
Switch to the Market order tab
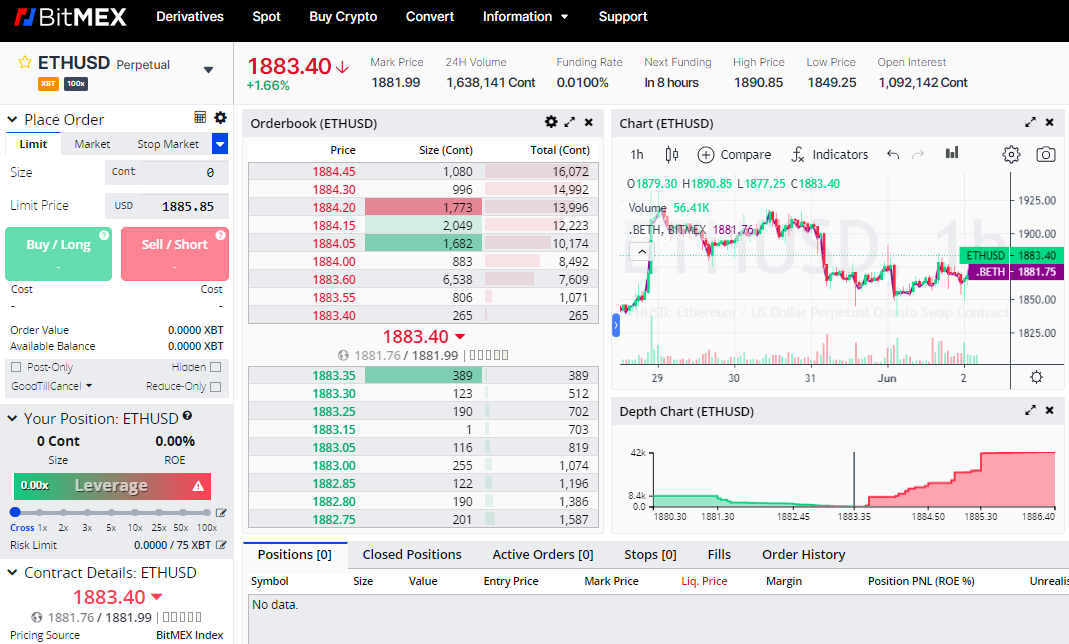pyautogui.click(x=92, y=144)
